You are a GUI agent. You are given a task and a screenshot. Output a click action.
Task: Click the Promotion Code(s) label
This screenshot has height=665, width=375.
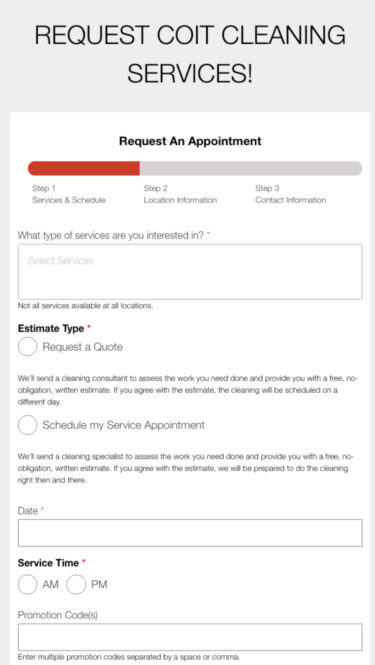click(x=58, y=615)
